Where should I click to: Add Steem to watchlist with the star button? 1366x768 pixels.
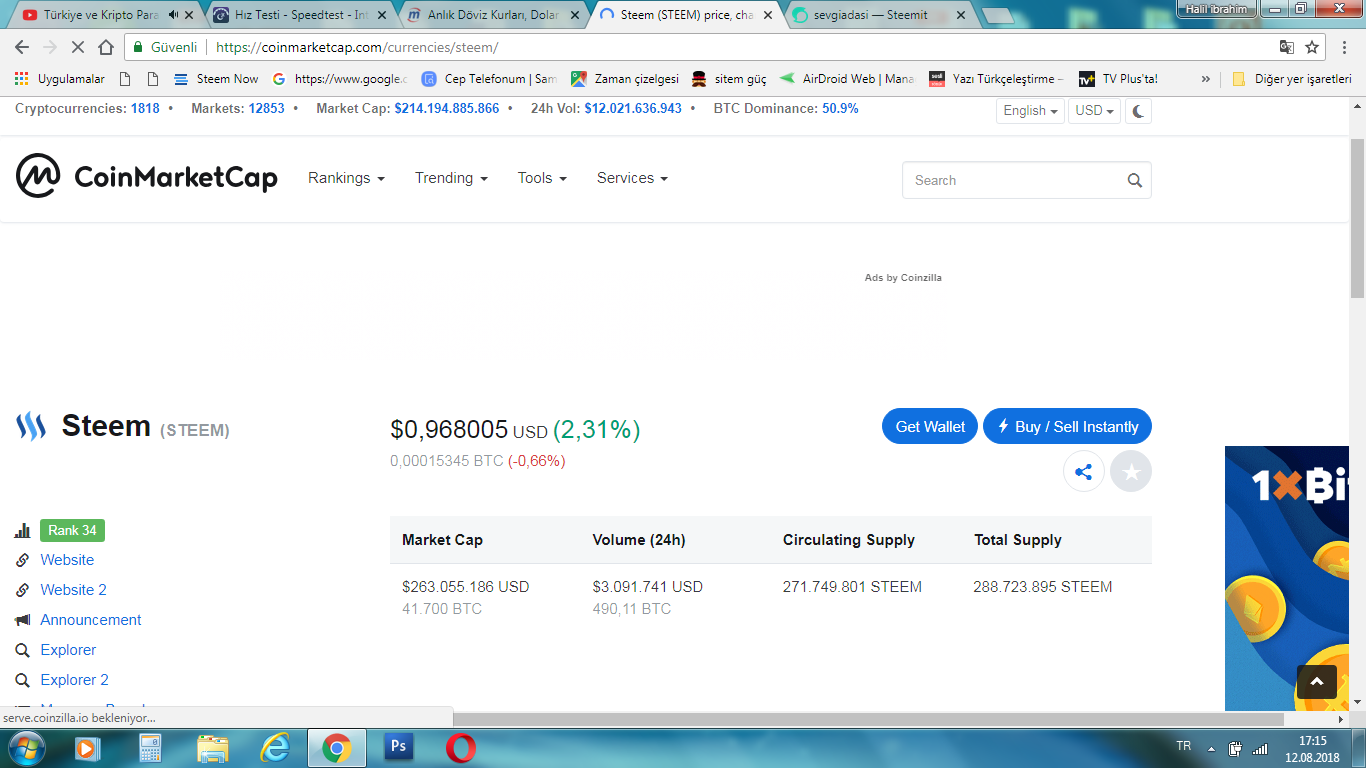(1131, 472)
